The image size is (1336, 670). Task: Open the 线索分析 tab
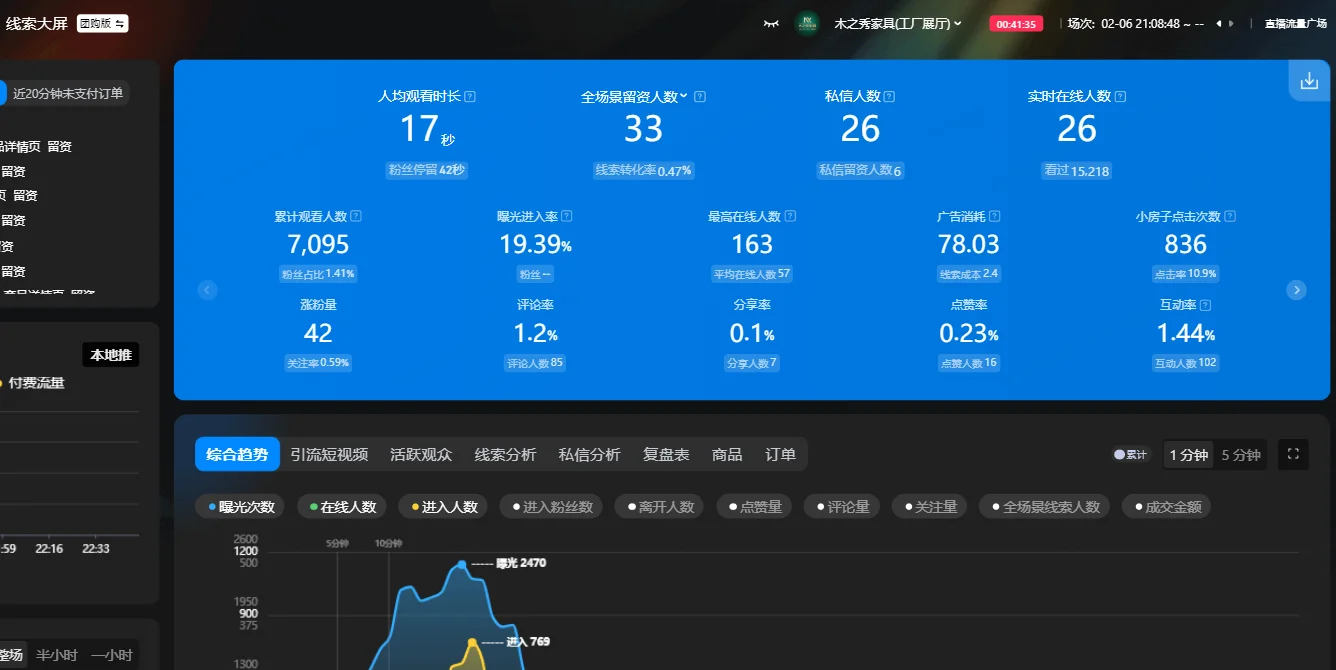[505, 454]
